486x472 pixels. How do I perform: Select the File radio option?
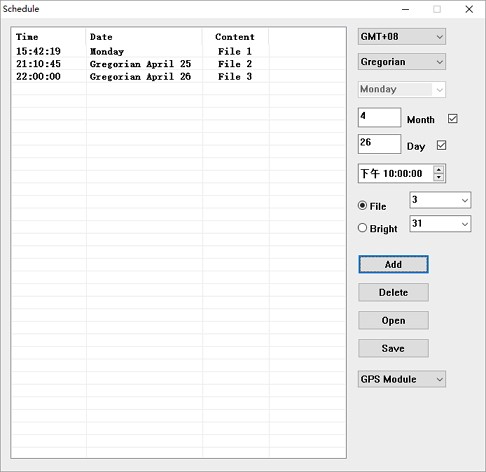[362, 206]
